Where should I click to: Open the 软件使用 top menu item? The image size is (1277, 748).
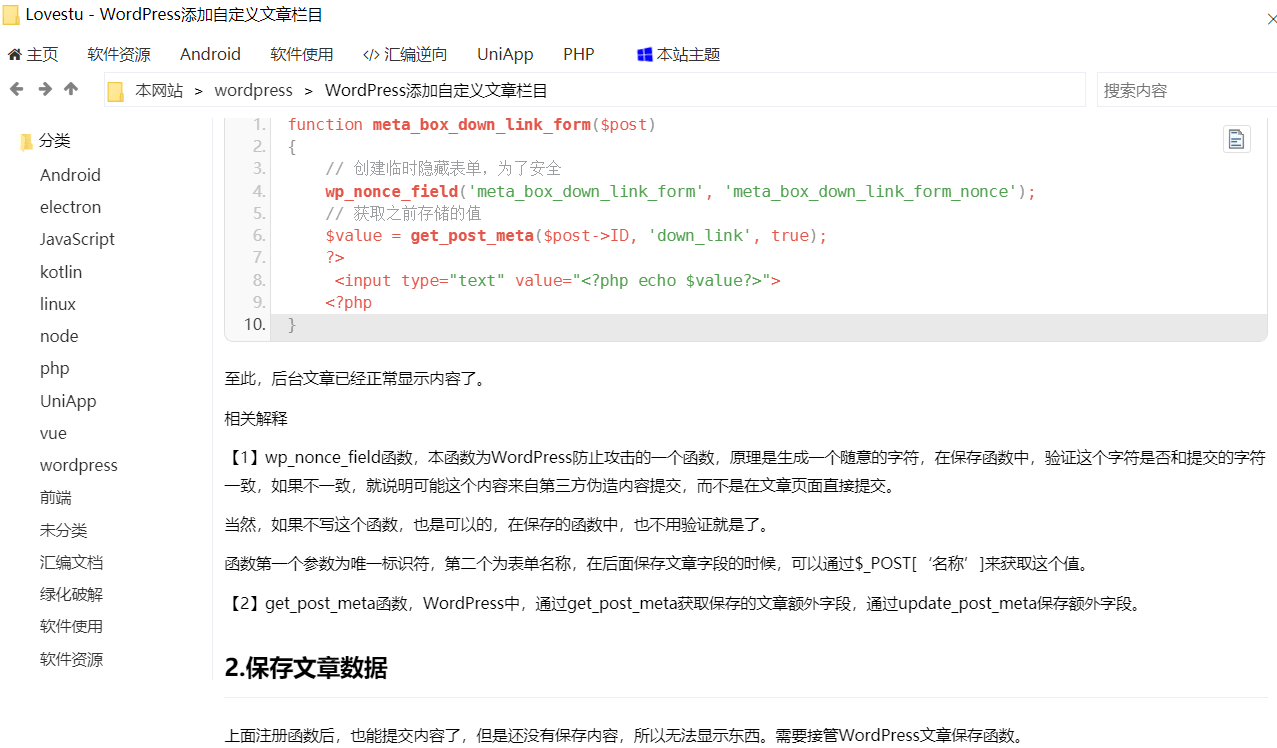(x=302, y=54)
